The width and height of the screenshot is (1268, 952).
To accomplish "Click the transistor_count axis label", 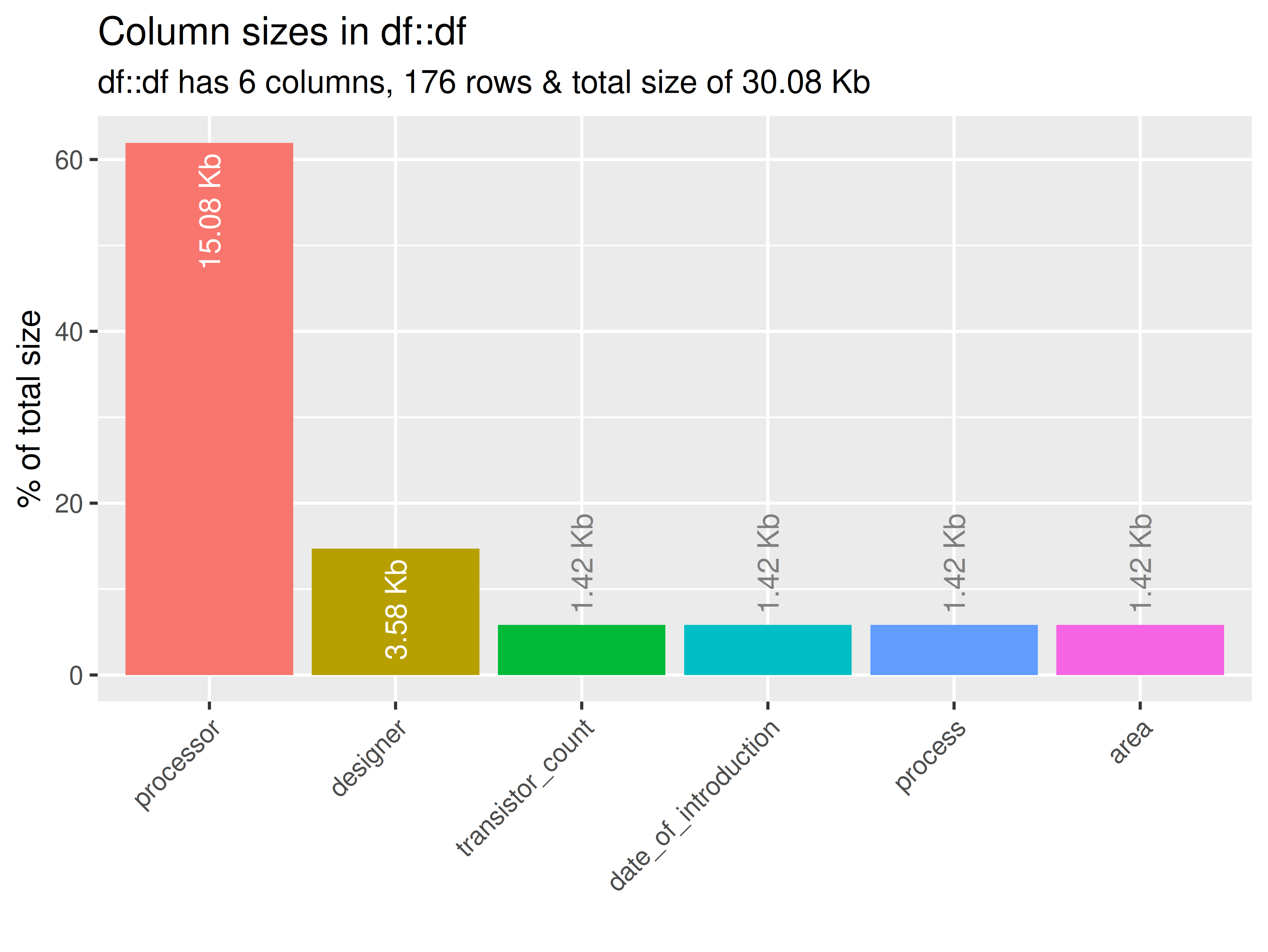I will tap(524, 788).
